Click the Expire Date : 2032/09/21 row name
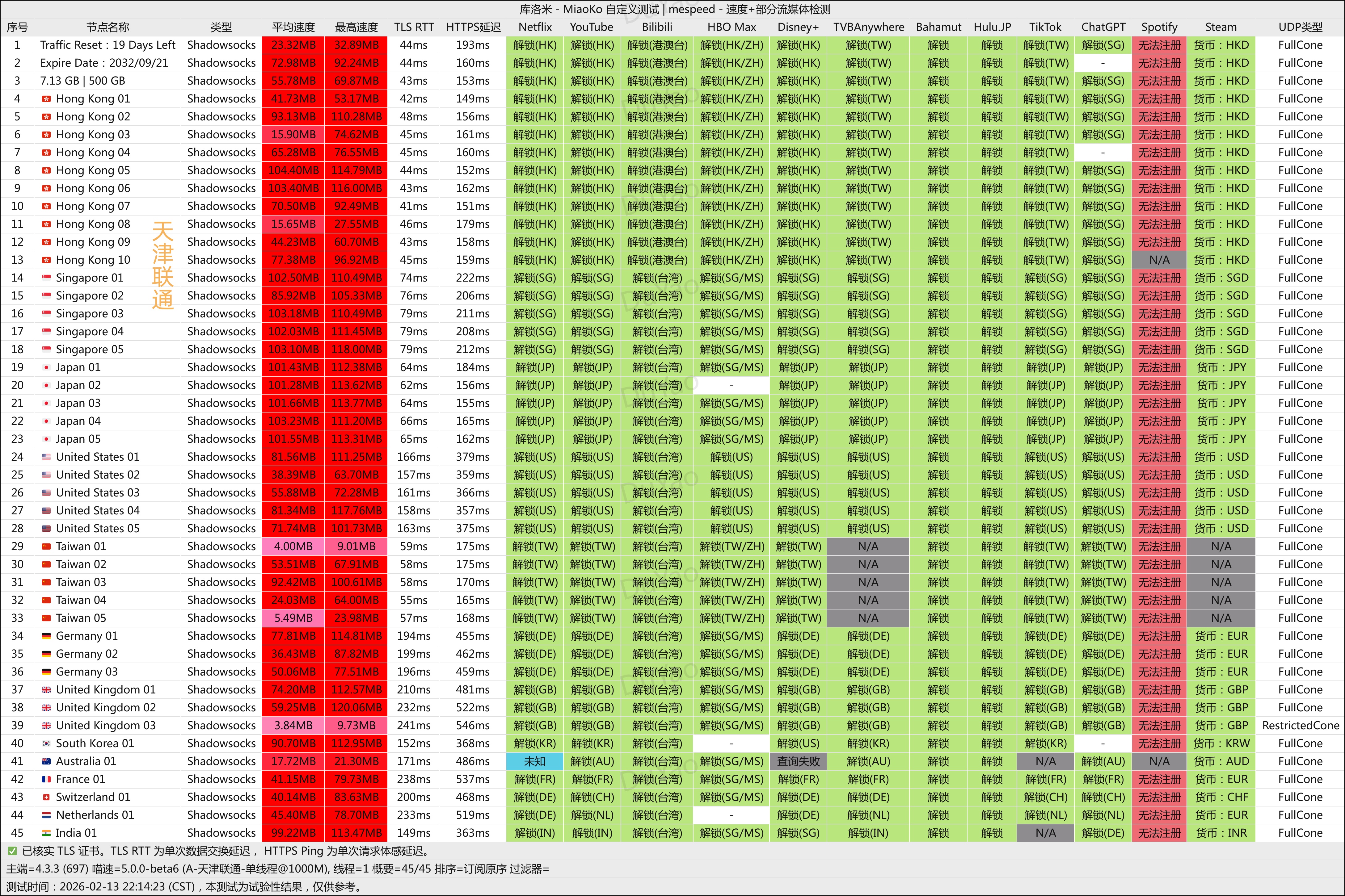 pos(104,63)
